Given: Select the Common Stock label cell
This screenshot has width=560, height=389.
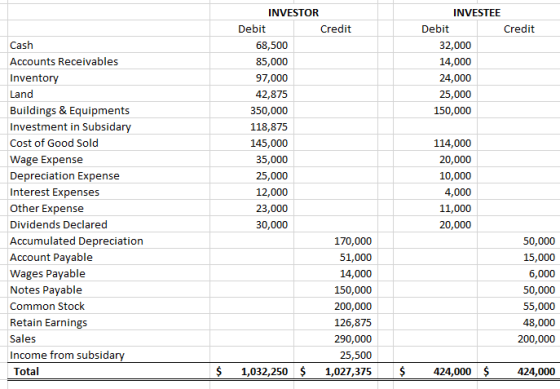Looking at the screenshot, I should point(47,306).
